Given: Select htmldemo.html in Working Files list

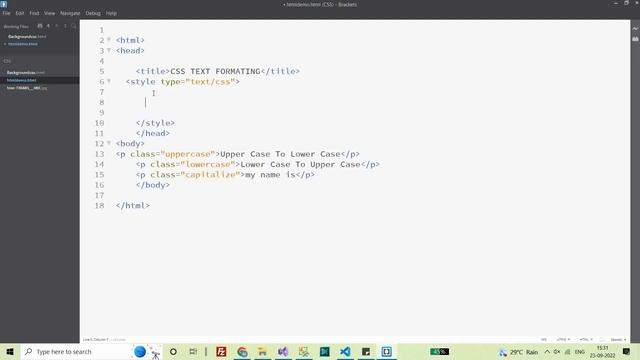Looking at the screenshot, I should [x=23, y=44].
